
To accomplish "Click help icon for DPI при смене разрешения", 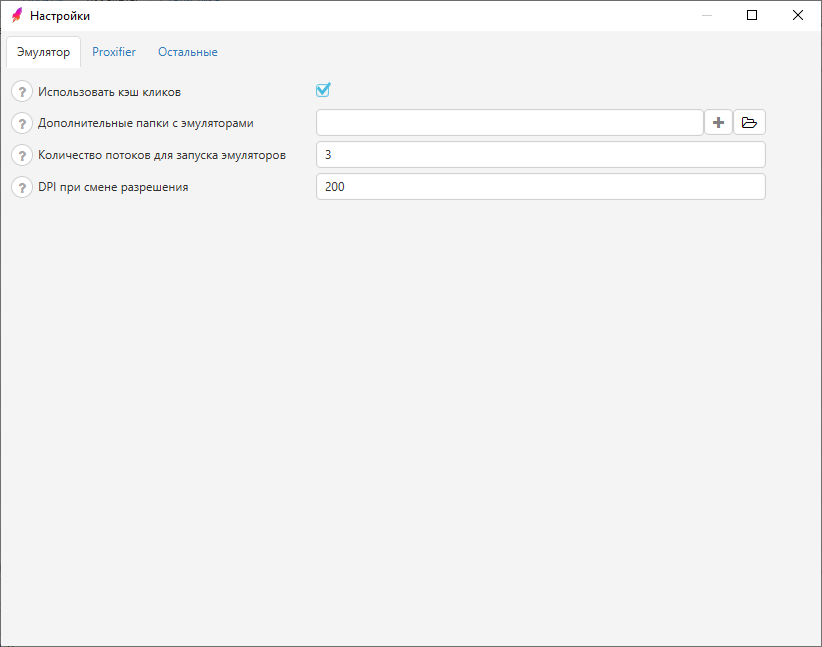I will coord(22,188).
